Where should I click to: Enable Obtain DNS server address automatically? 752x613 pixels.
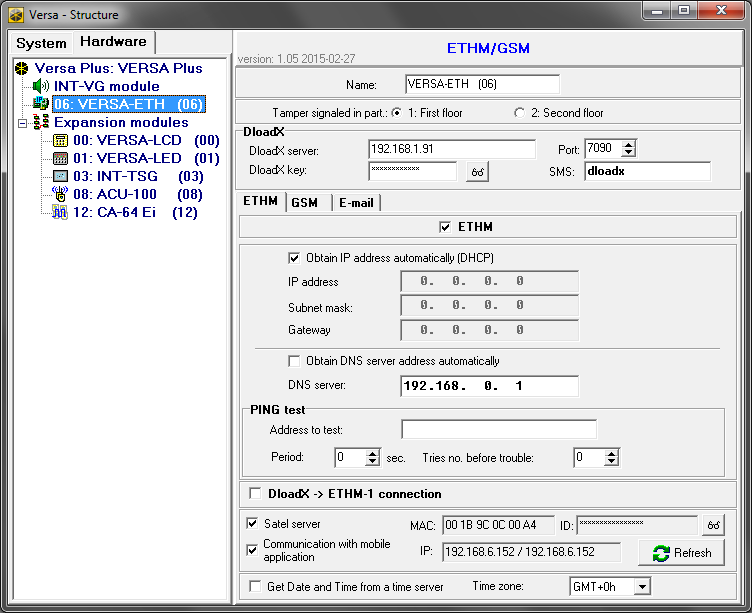tap(294, 361)
